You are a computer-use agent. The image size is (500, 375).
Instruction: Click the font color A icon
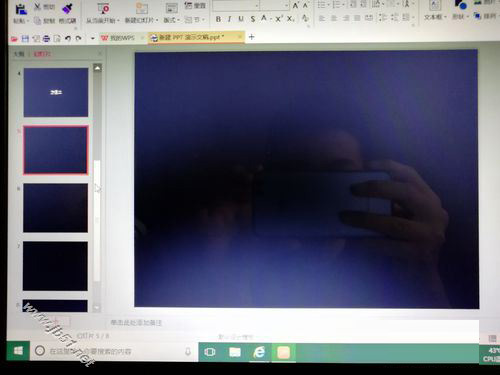[x=264, y=18]
